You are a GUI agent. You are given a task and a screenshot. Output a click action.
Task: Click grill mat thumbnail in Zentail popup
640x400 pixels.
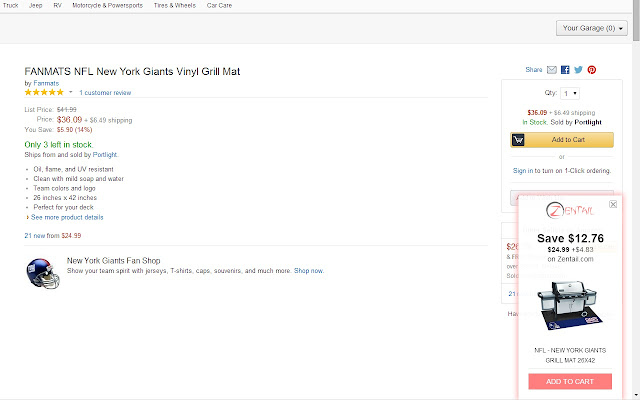click(x=569, y=306)
